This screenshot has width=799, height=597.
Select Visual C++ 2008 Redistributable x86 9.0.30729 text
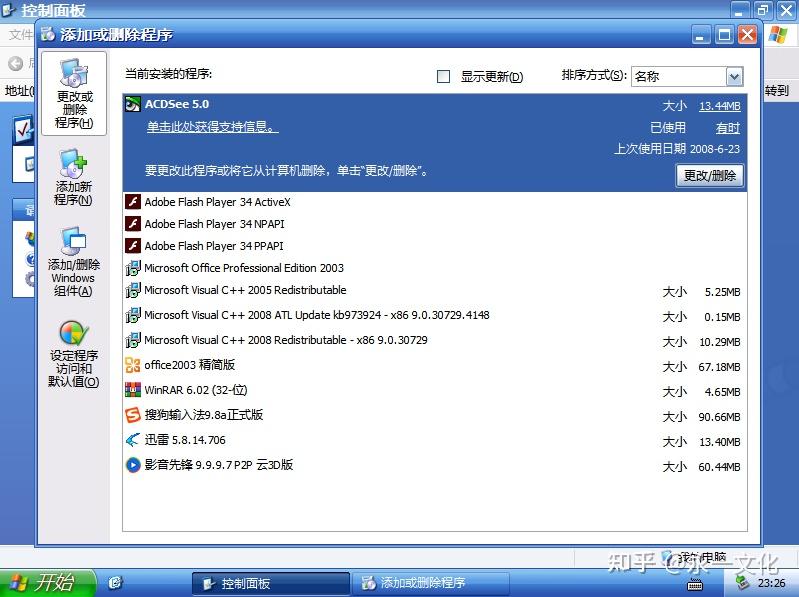coord(285,340)
